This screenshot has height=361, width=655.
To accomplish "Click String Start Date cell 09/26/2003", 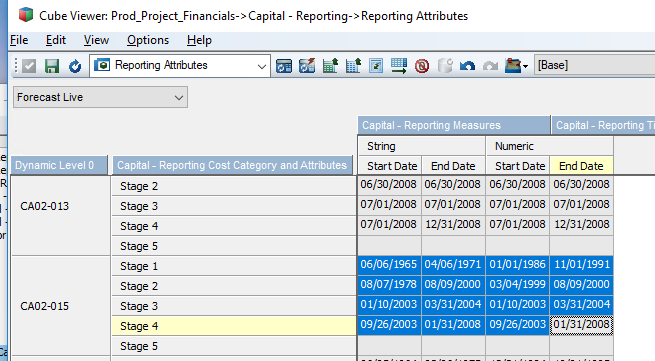I will click(389, 325).
